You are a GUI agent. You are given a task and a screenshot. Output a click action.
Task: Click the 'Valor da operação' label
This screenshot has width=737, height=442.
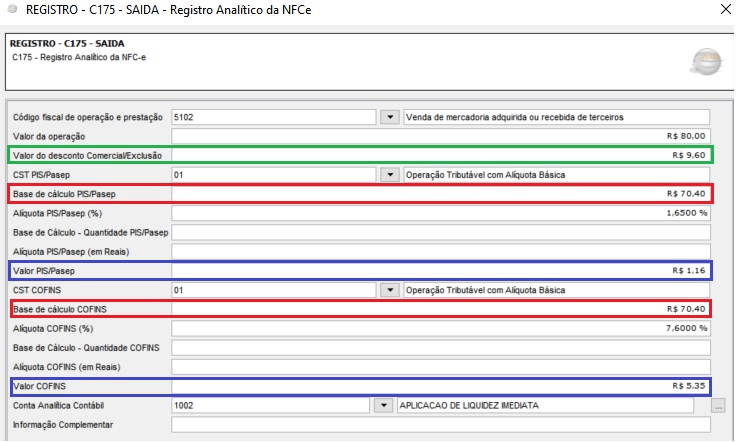(49, 137)
